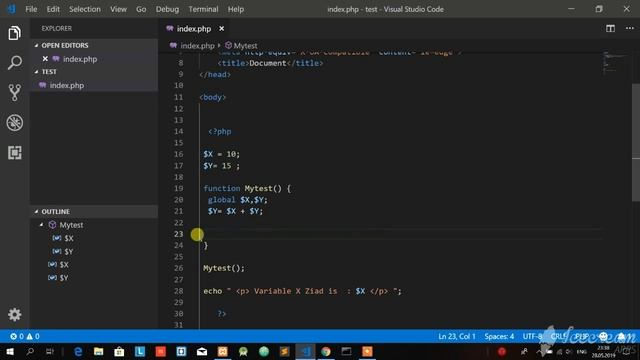This screenshot has height=360, width=640.
Task: Open File Explorer from the taskbar
Action: point(98,351)
